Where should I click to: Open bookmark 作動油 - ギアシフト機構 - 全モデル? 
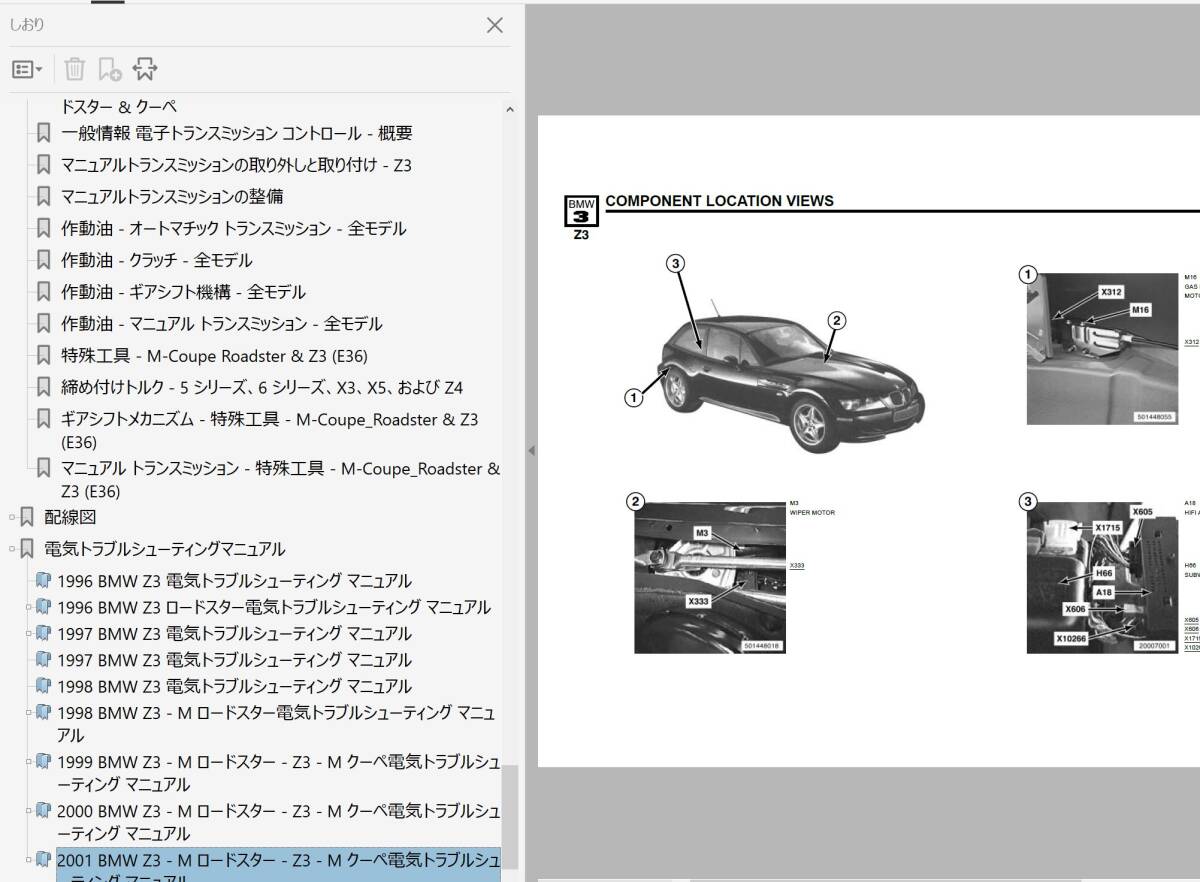pos(183,293)
